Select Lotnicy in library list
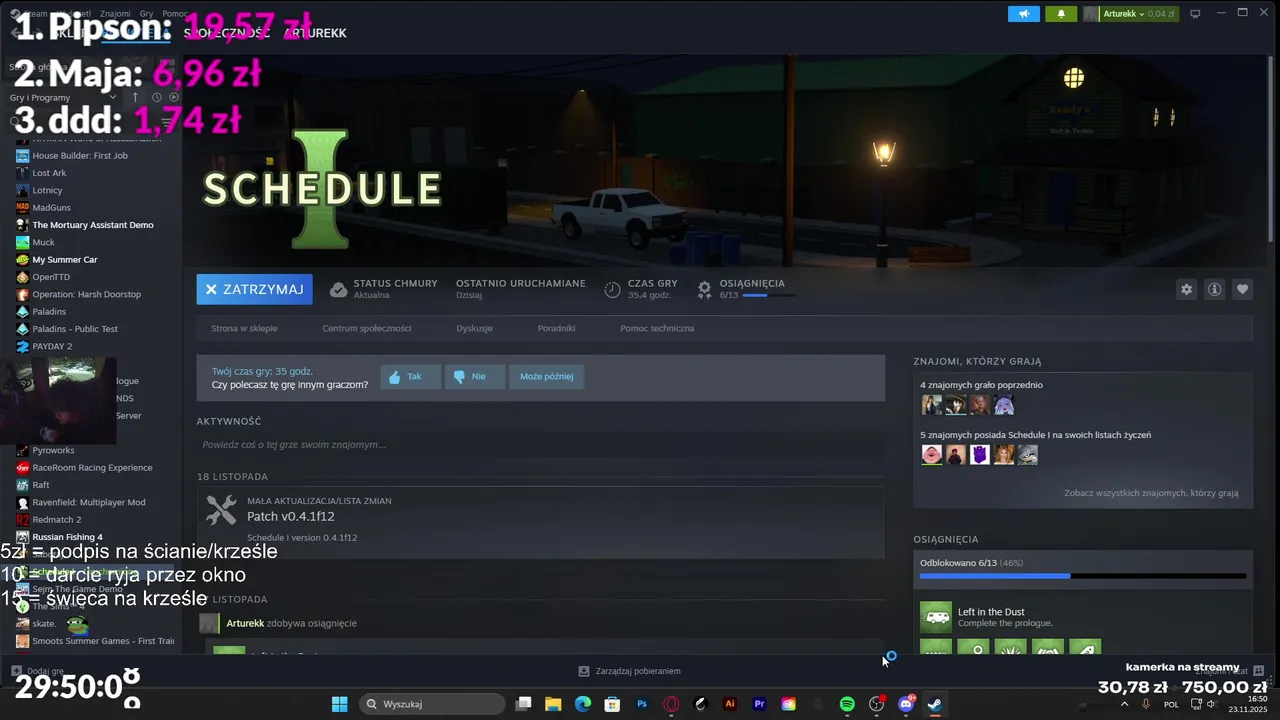 (x=47, y=190)
